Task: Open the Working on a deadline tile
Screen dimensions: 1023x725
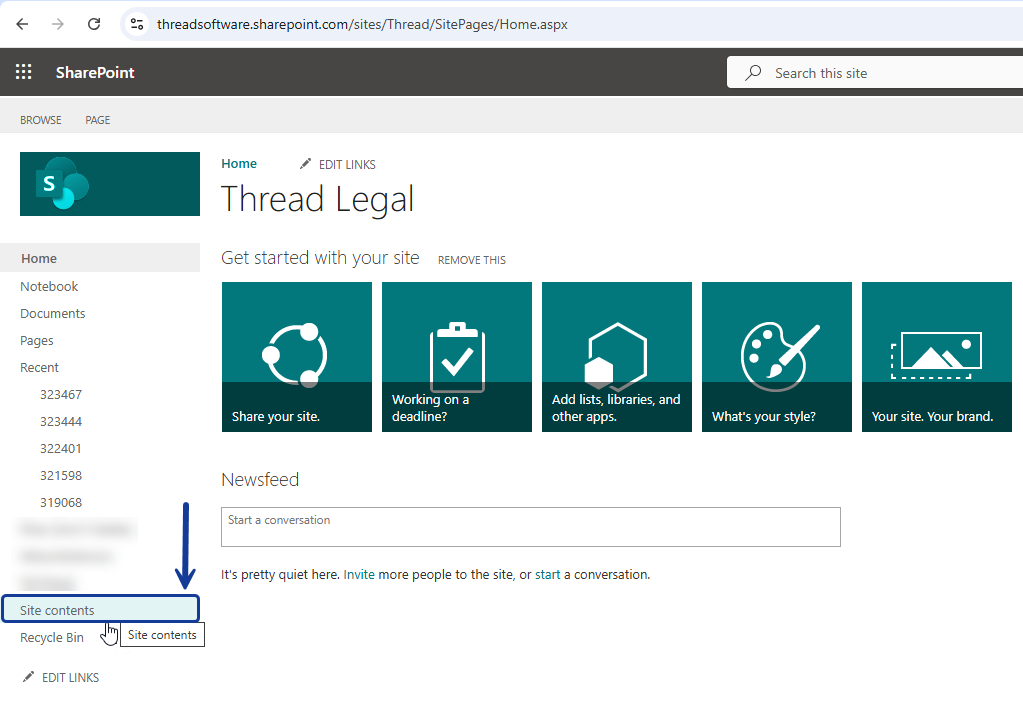Action: pyautogui.click(x=457, y=357)
